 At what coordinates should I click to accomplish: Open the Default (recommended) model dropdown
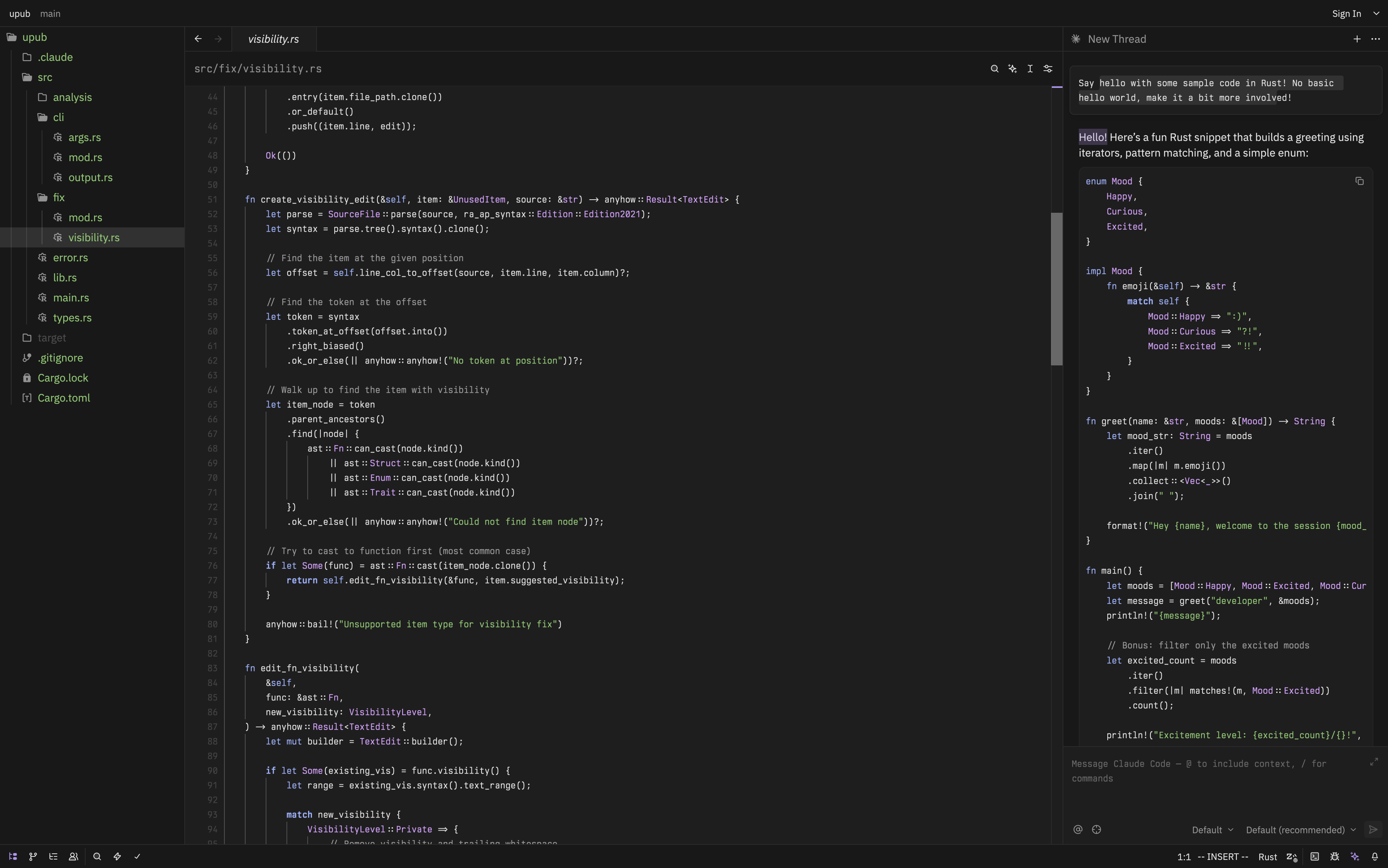(1301, 830)
